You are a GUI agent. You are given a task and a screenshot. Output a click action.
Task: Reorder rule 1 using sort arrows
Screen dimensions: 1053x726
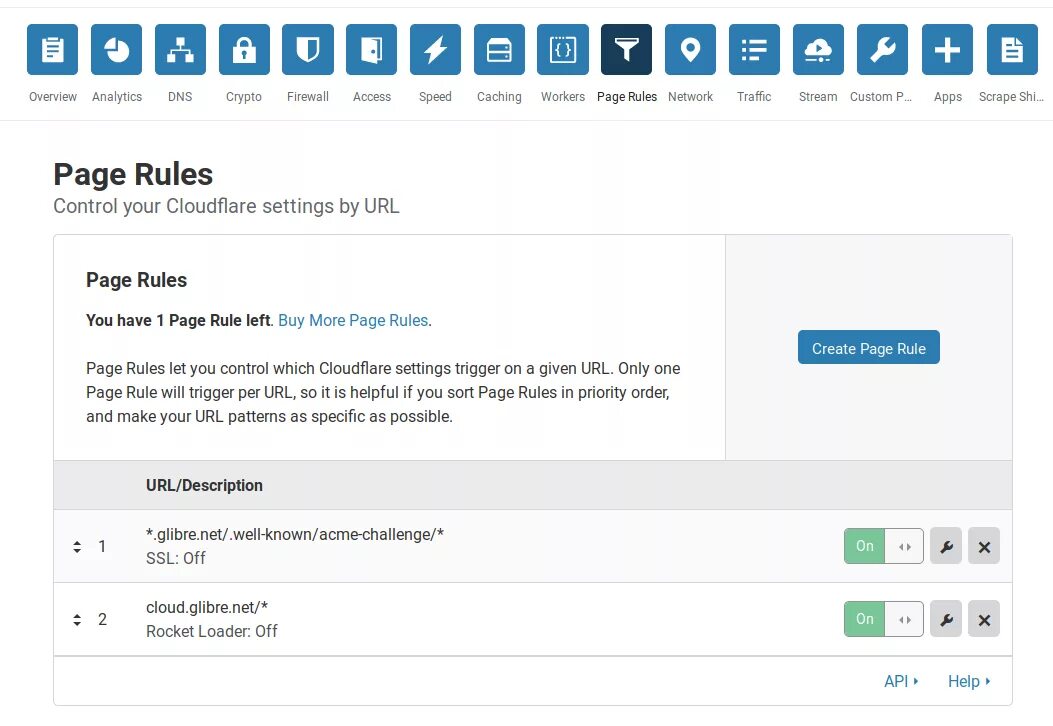(x=77, y=547)
